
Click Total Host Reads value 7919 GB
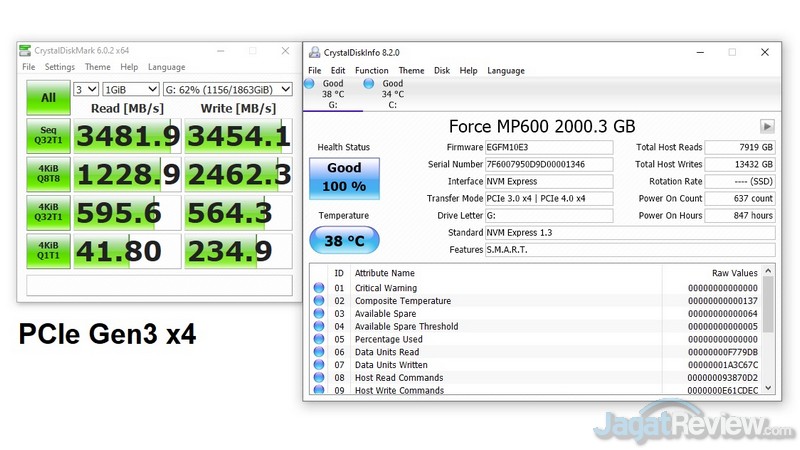point(740,147)
